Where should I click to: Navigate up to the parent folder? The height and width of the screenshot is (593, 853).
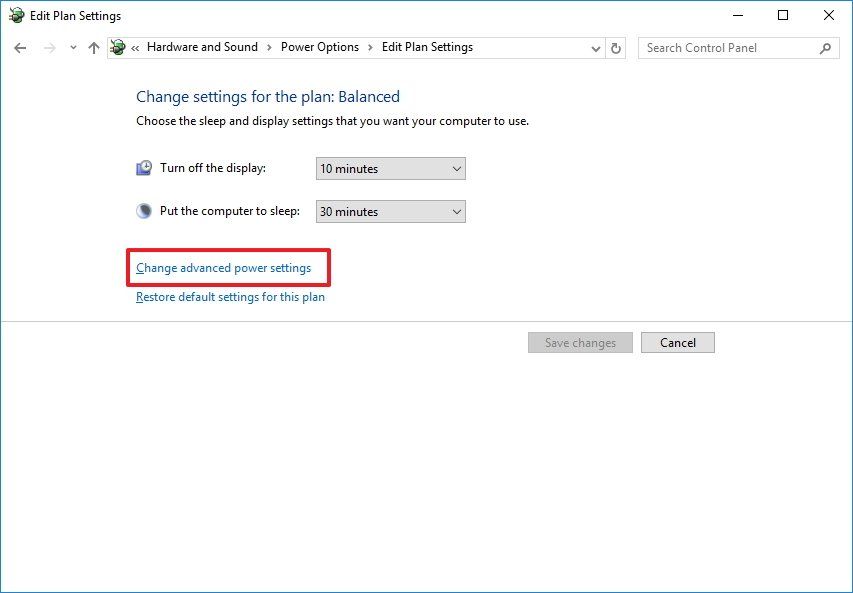[94, 47]
